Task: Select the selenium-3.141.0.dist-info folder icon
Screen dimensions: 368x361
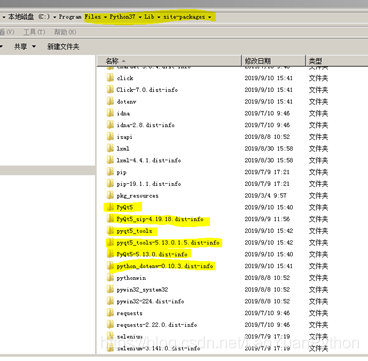Action: coord(110,348)
